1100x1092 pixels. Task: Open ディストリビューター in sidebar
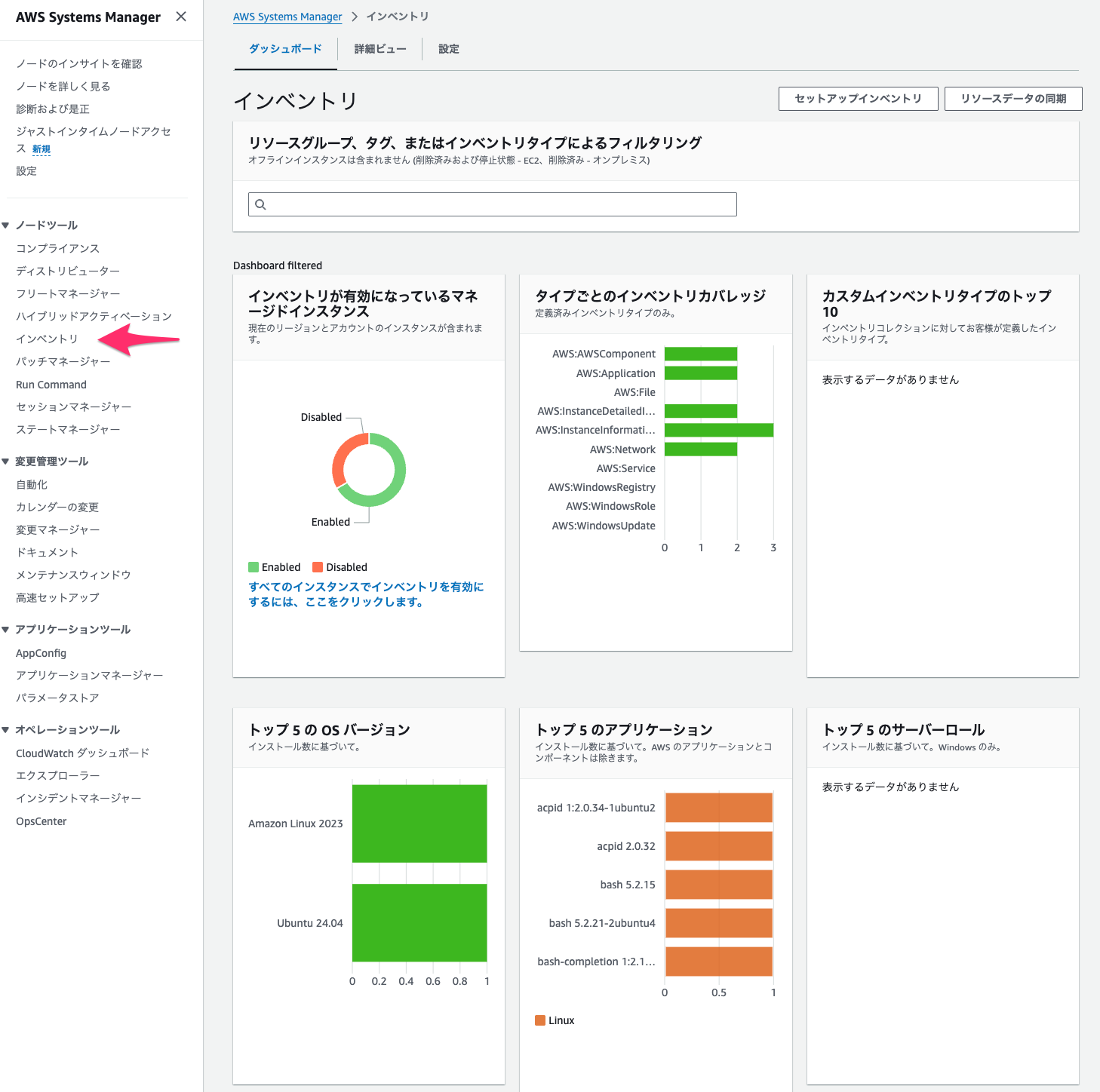coord(68,271)
